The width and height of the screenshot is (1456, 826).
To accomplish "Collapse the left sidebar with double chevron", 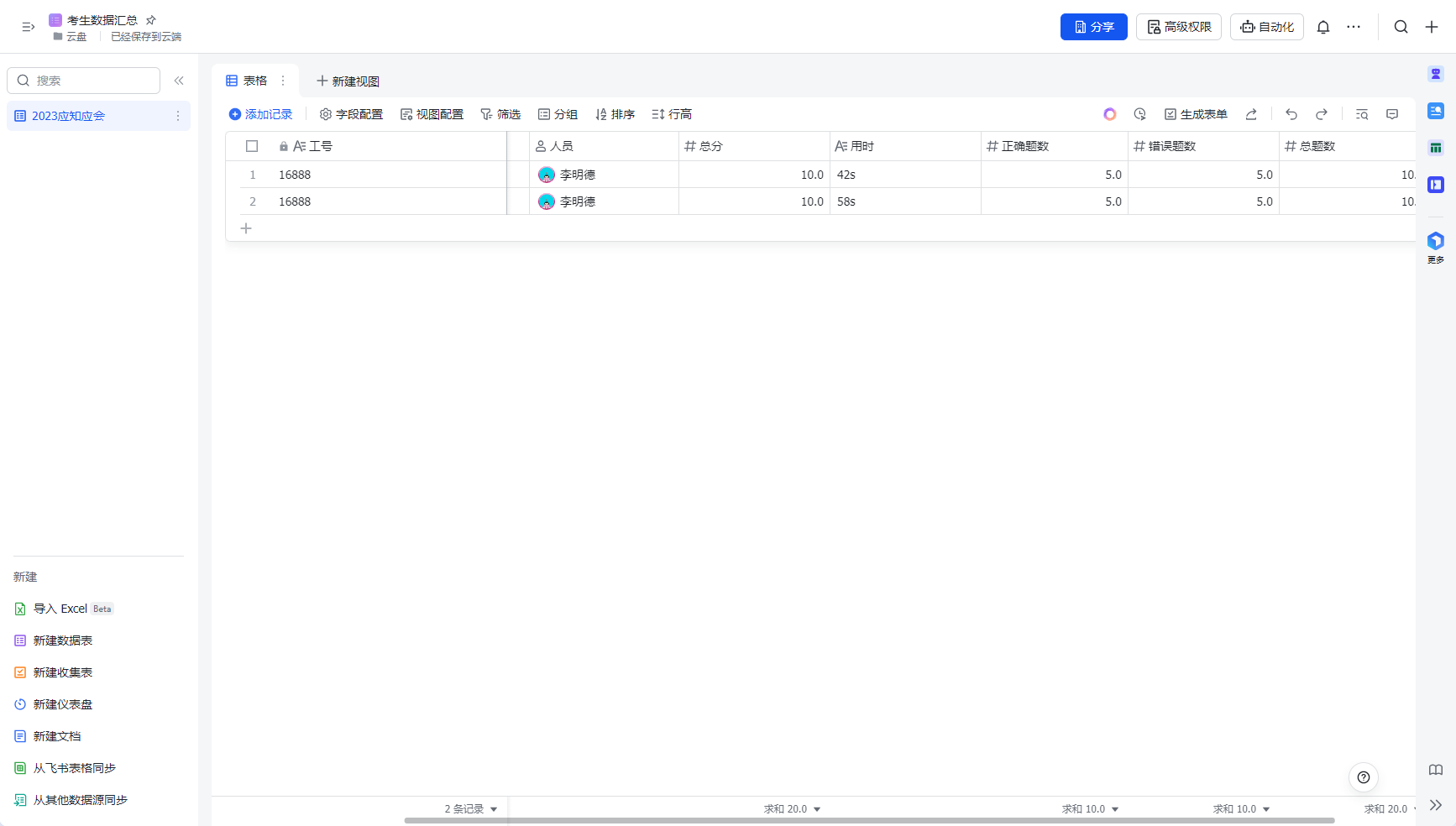I will click(179, 81).
